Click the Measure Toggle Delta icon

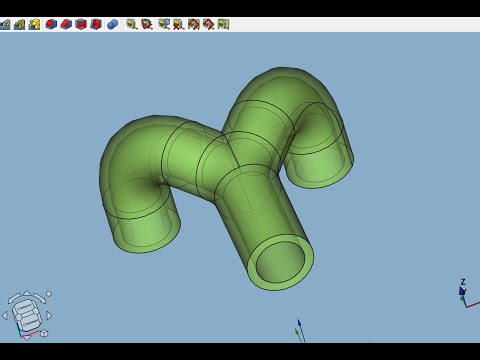(x=223, y=24)
